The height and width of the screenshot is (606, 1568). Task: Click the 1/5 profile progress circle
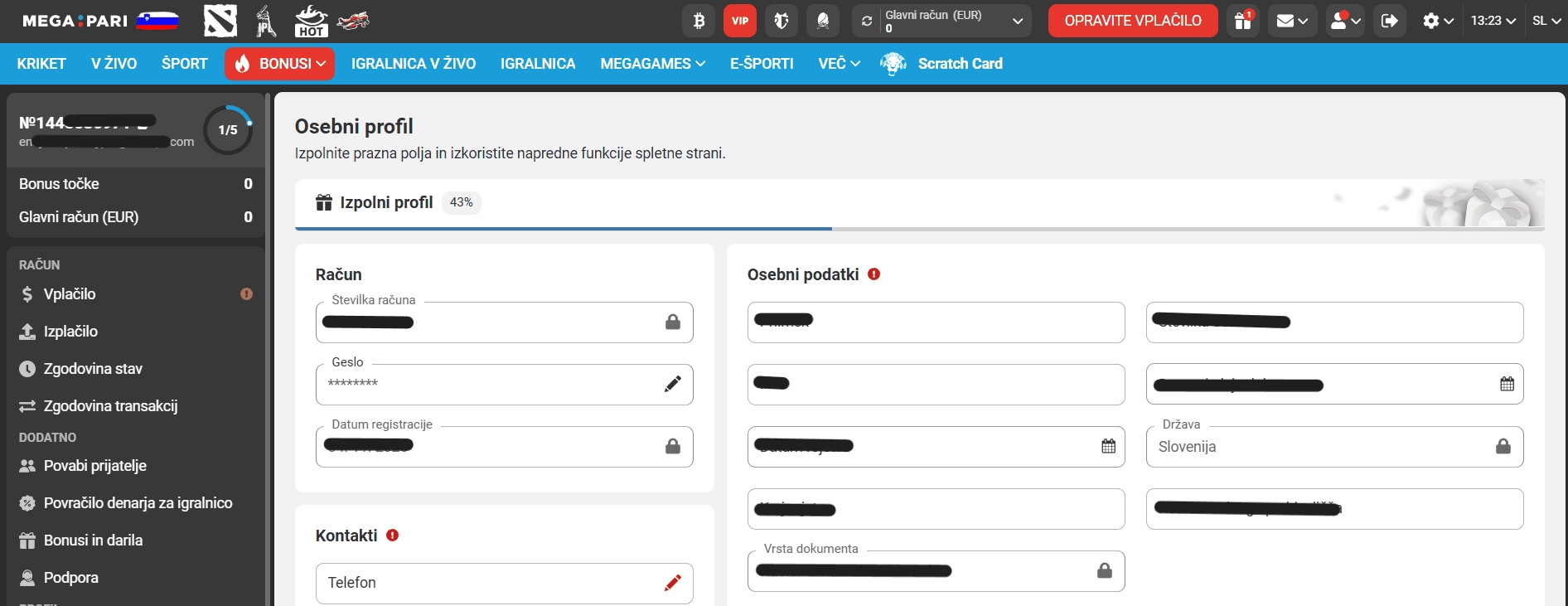pos(228,129)
